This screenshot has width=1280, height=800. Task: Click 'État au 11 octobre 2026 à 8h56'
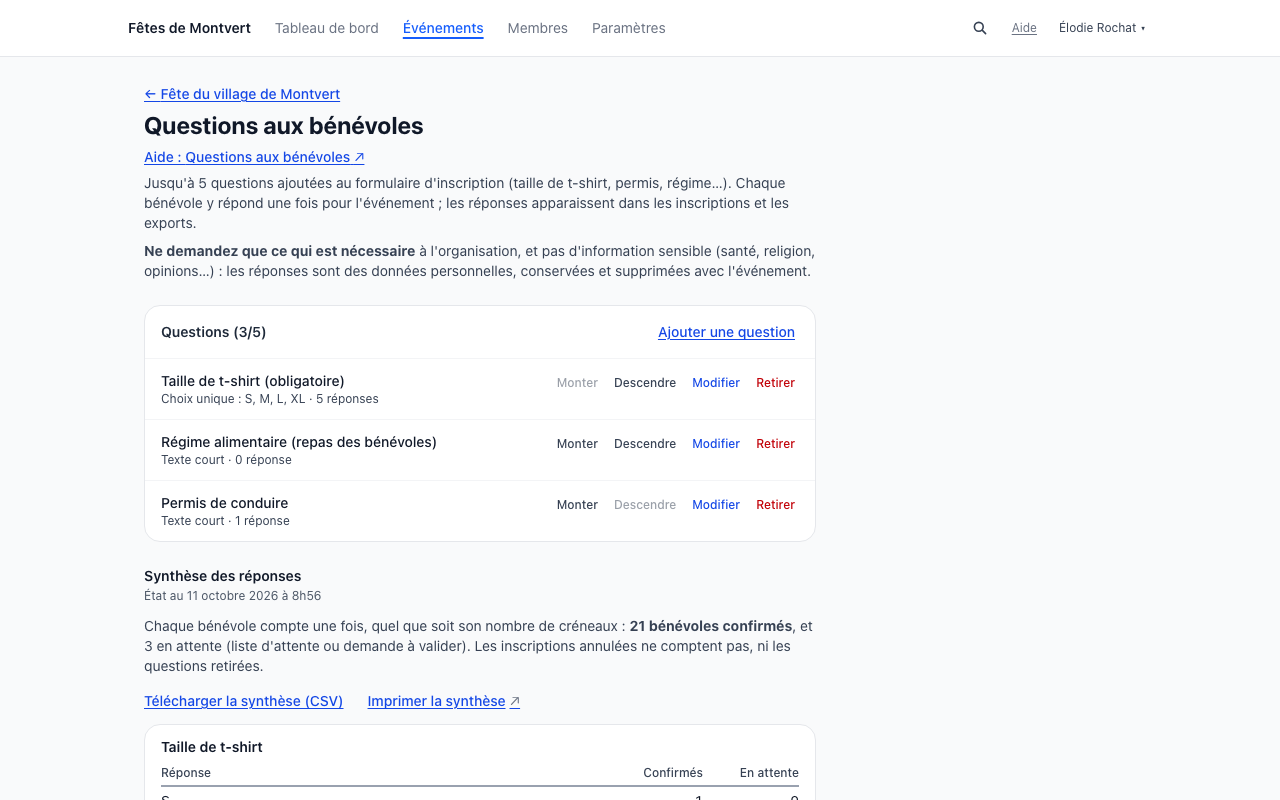[x=232, y=596]
